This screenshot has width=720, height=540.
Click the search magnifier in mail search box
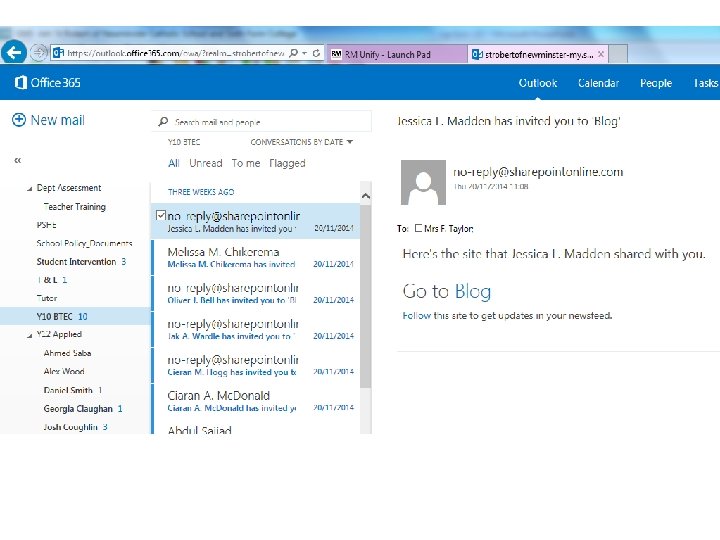pos(163,122)
